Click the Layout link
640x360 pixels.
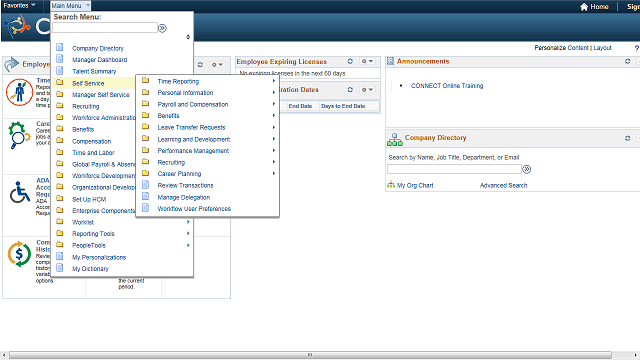602,48
